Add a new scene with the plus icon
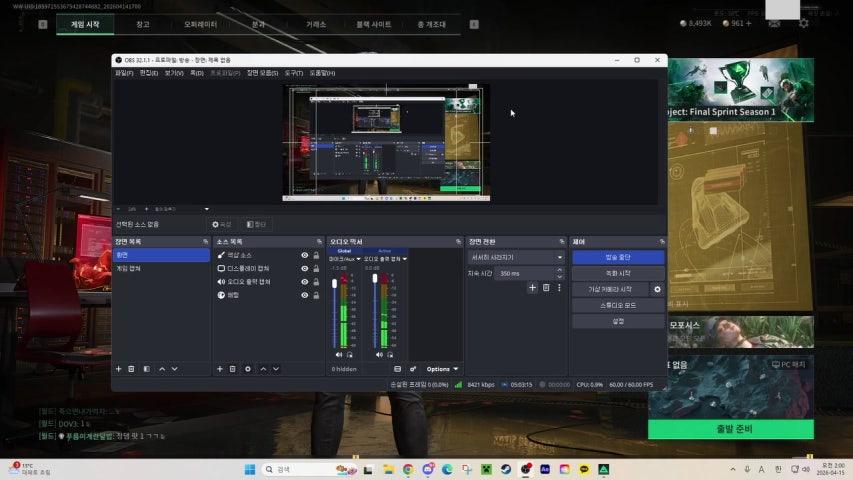The width and height of the screenshot is (853, 480). click(119, 369)
